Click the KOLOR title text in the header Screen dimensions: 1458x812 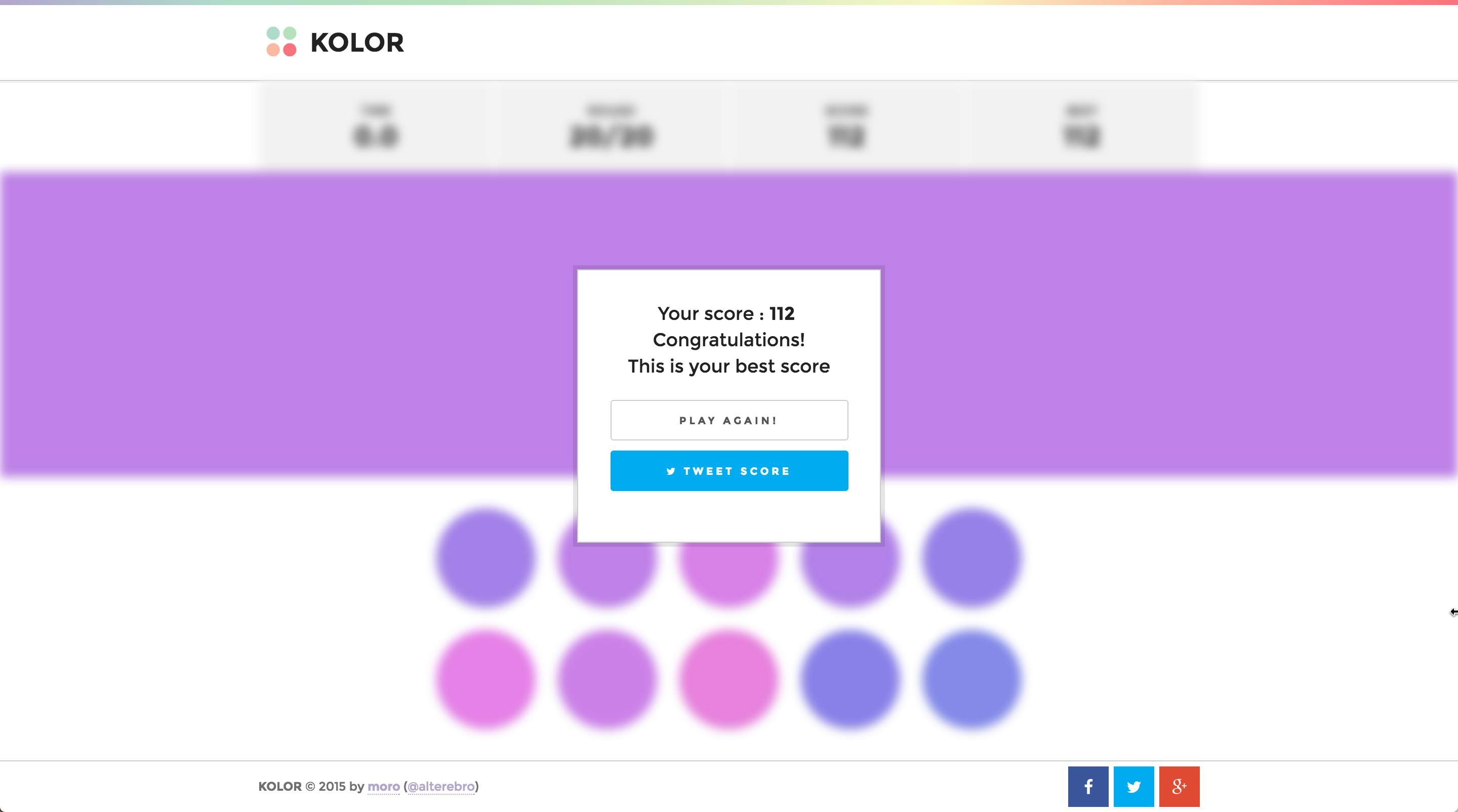[x=357, y=43]
